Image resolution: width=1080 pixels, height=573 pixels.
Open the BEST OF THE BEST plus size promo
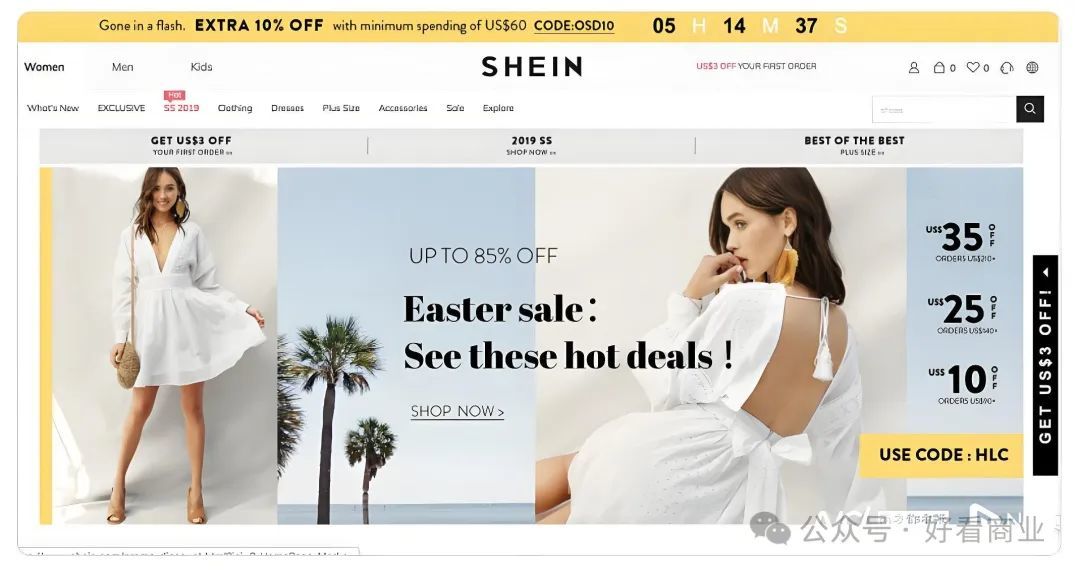click(854, 145)
